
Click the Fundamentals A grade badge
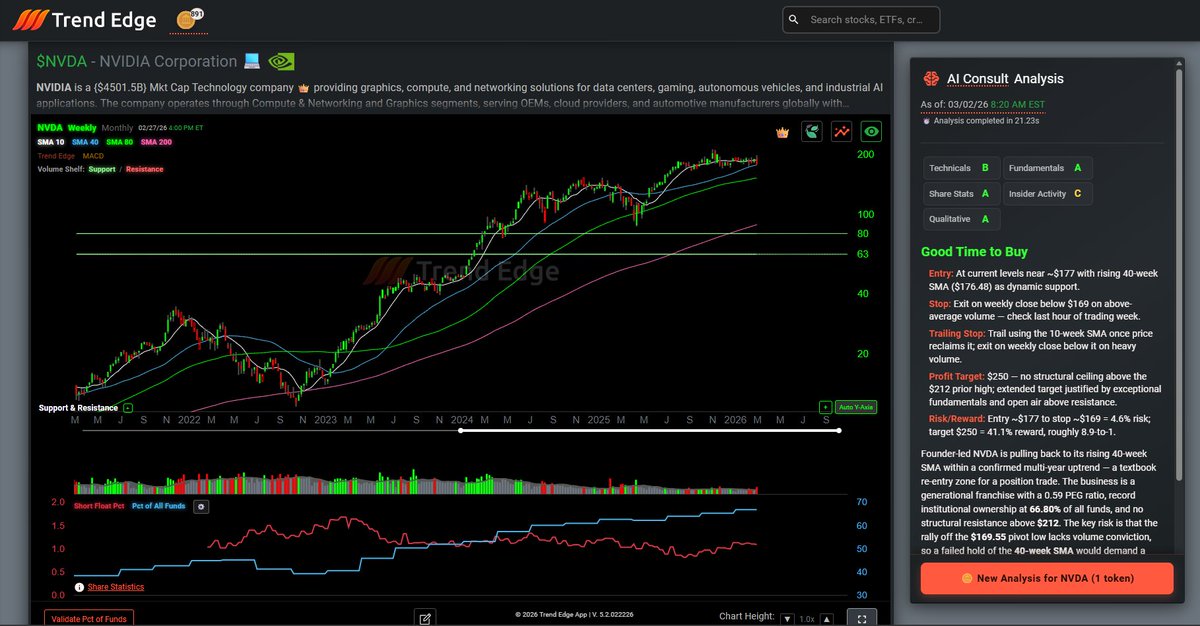pyautogui.click(x=1047, y=168)
